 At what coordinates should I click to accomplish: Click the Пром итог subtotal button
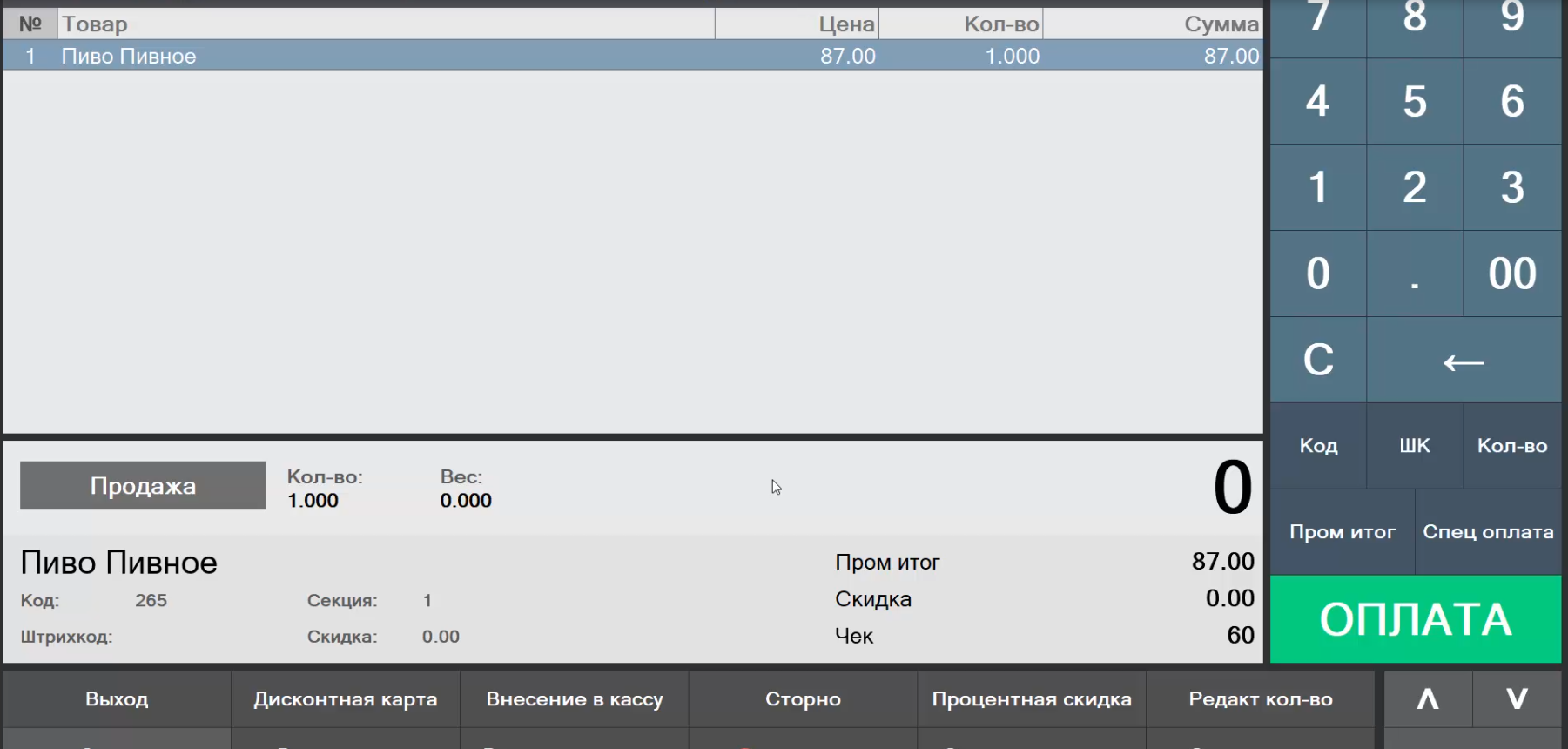(1342, 532)
